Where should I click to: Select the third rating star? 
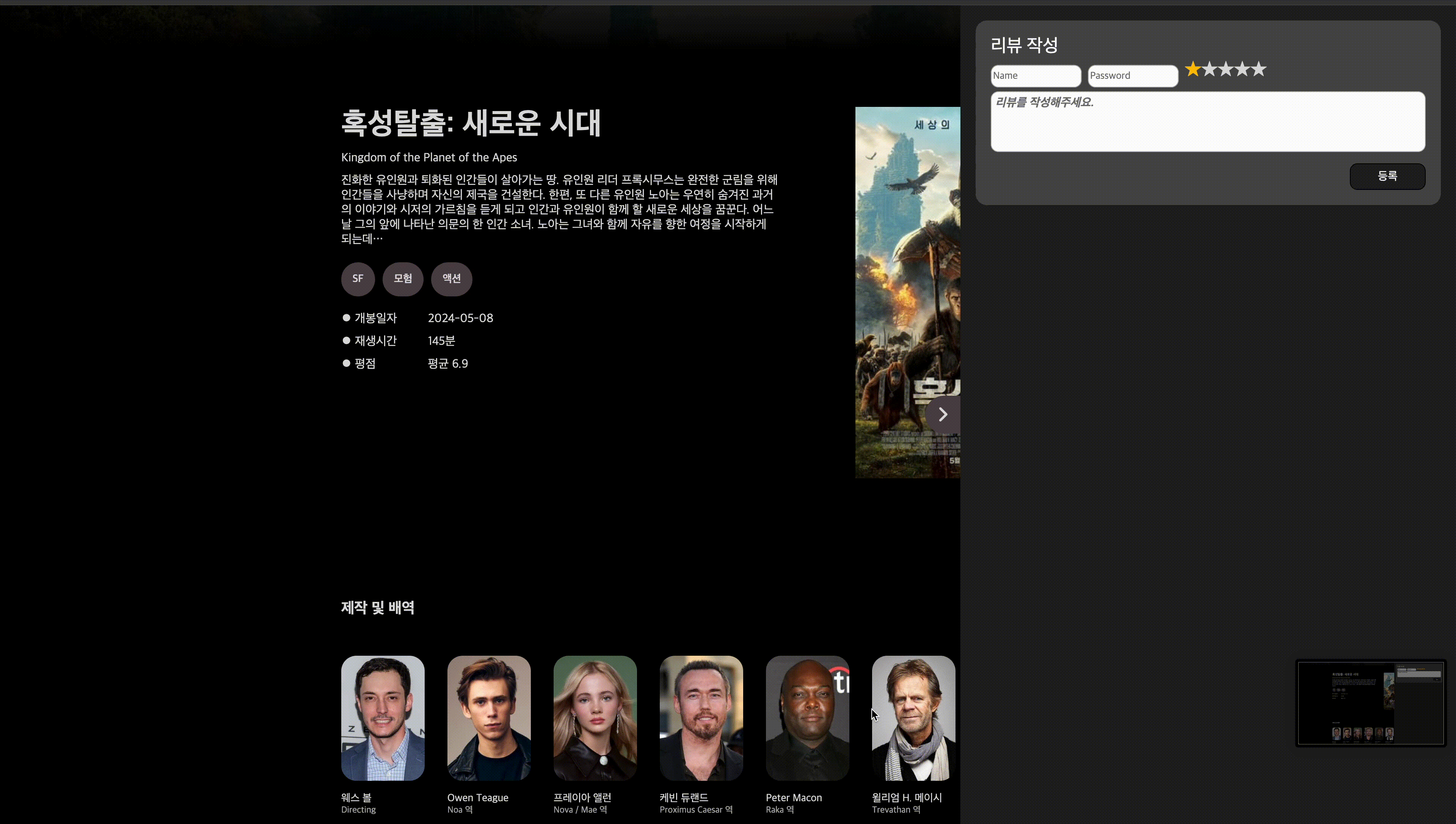point(1225,69)
